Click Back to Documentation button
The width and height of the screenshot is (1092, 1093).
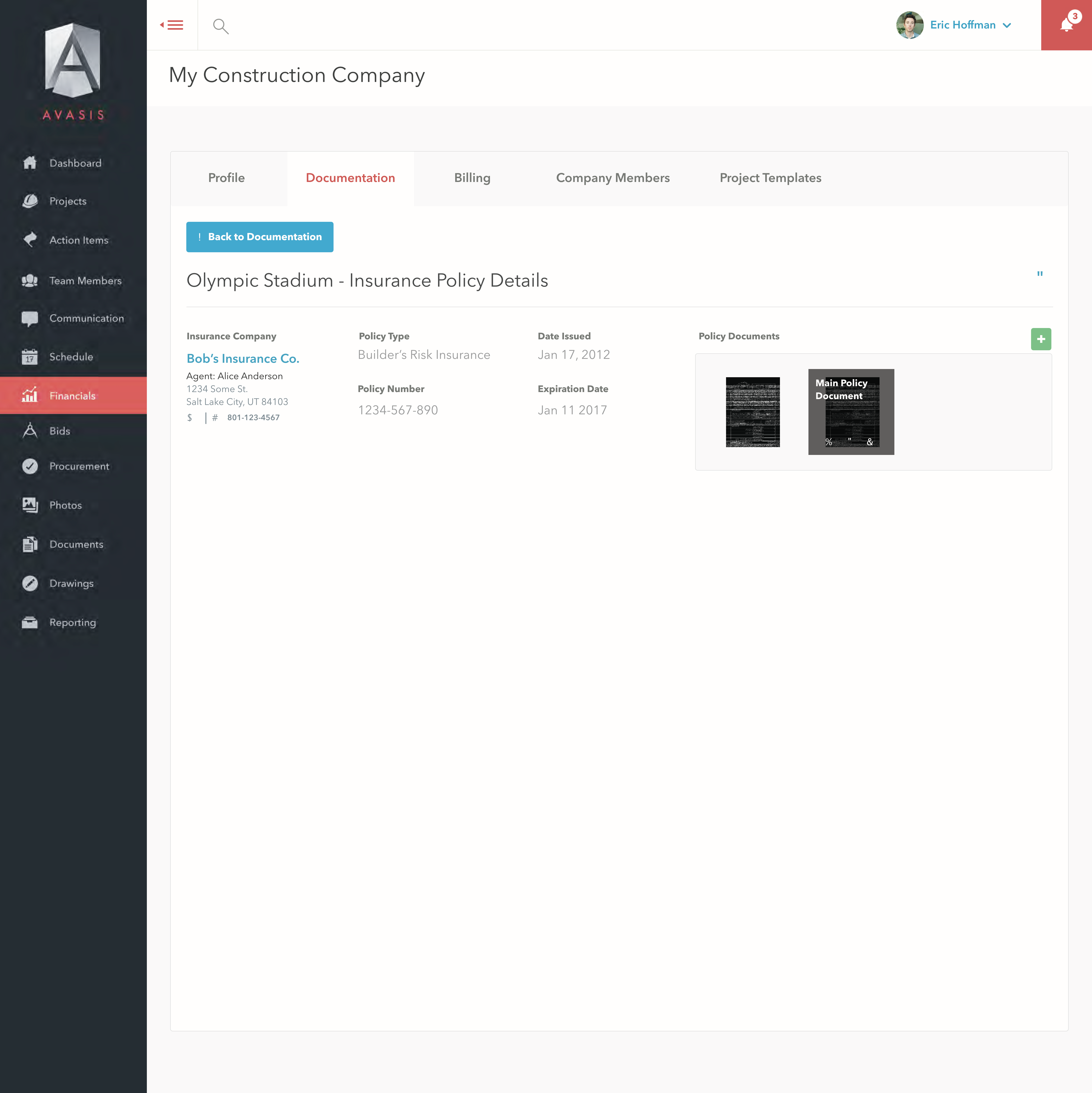tap(260, 237)
